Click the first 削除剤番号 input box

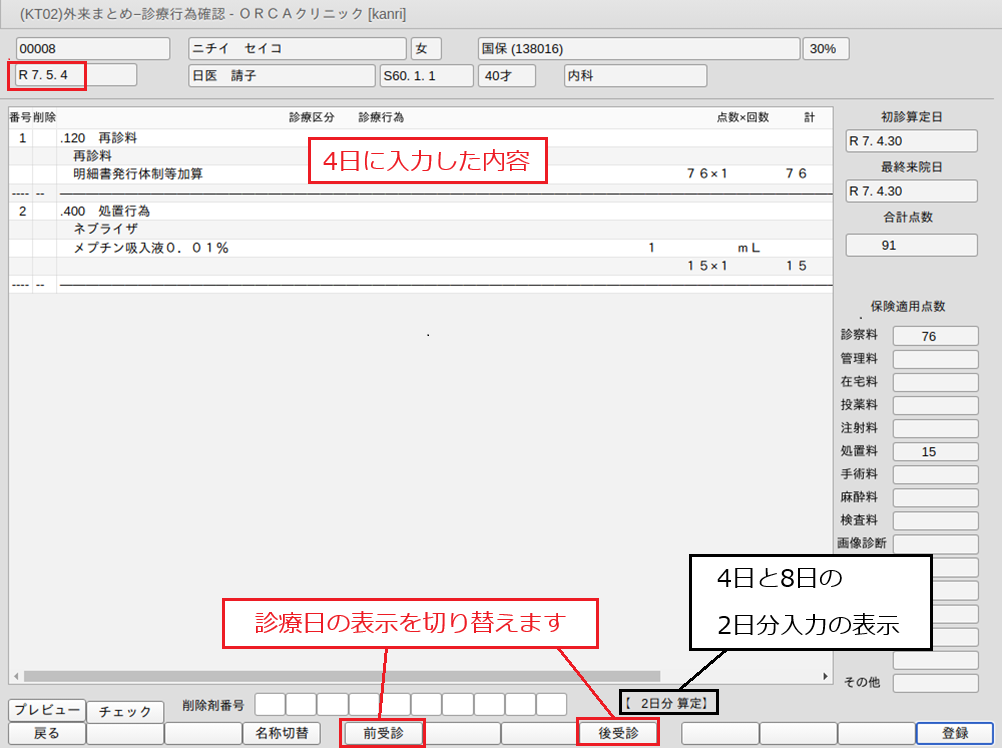(270, 704)
